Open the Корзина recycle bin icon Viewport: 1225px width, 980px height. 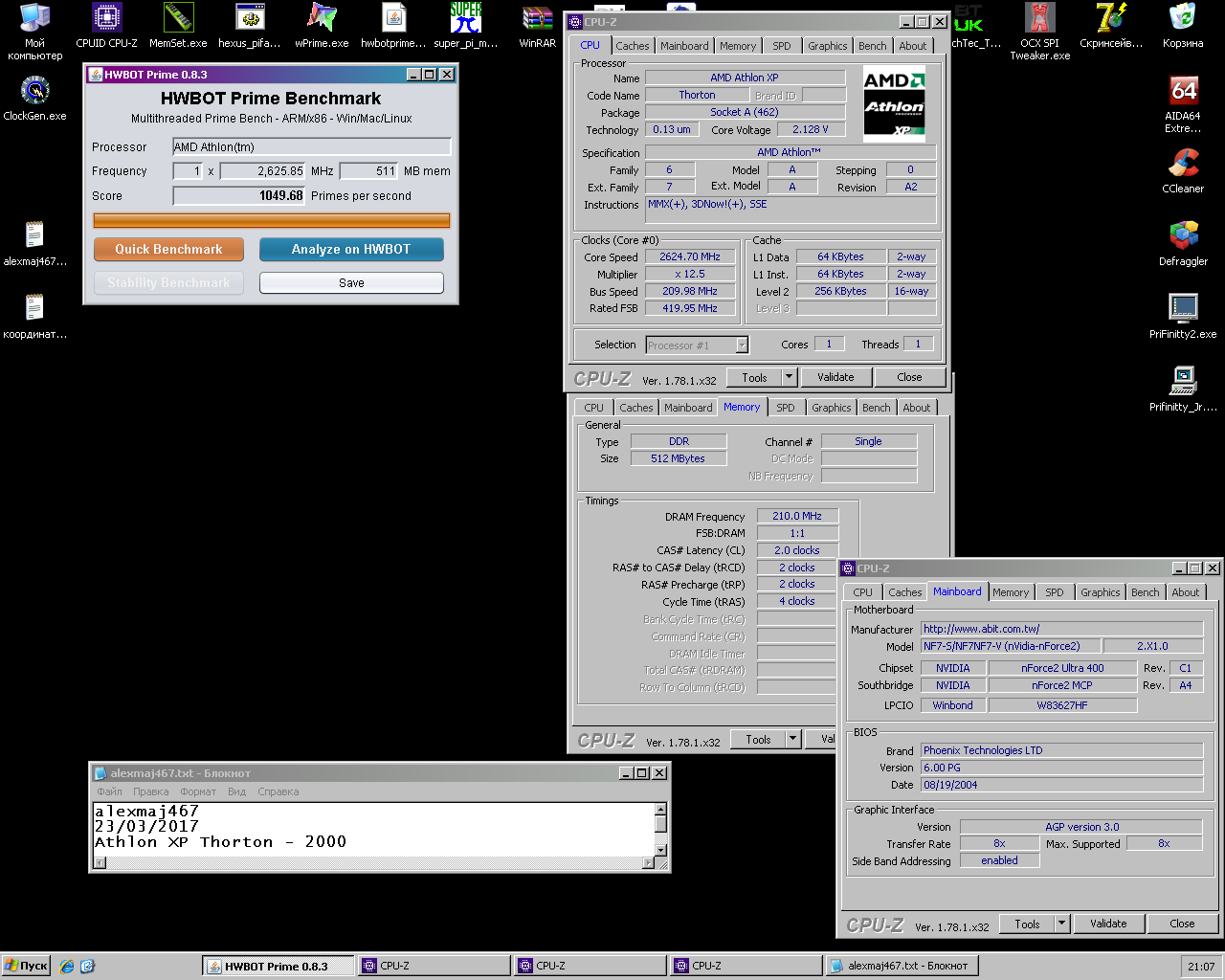pos(1183,26)
